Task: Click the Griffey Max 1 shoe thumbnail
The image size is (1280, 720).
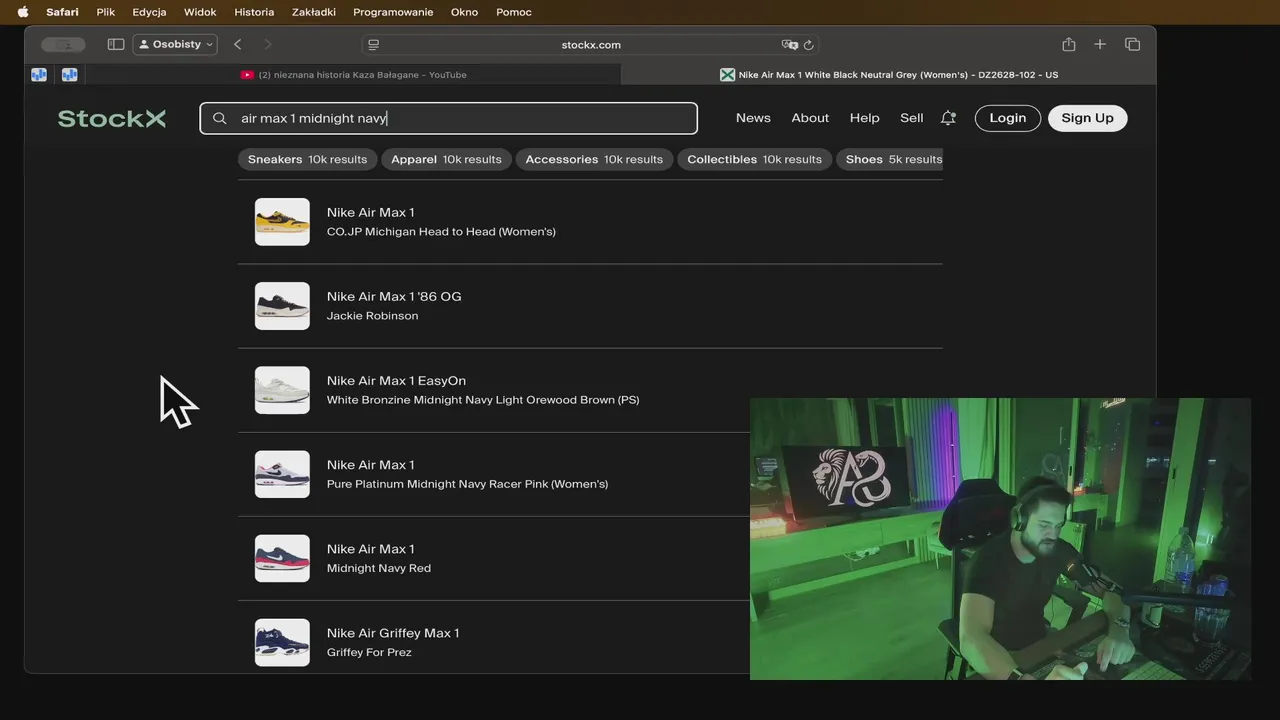Action: pyautogui.click(x=282, y=642)
